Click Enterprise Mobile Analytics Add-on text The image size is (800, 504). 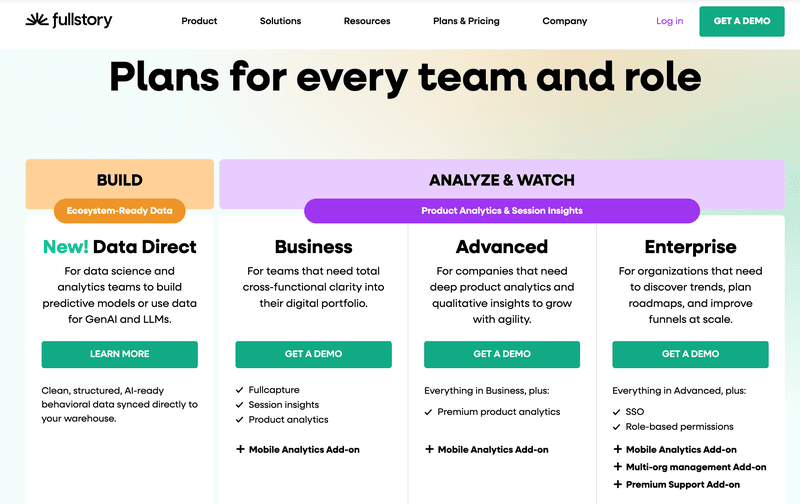tap(681, 449)
